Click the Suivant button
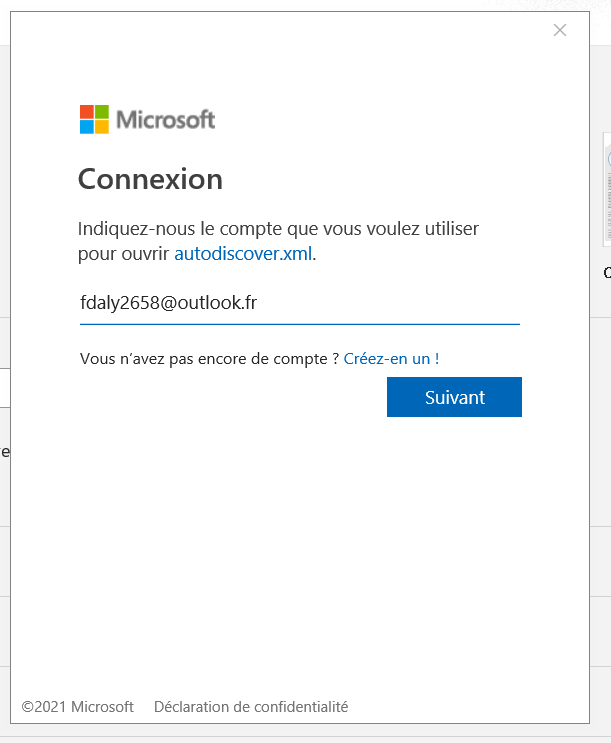Image resolution: width=611 pixels, height=743 pixels. coord(454,397)
